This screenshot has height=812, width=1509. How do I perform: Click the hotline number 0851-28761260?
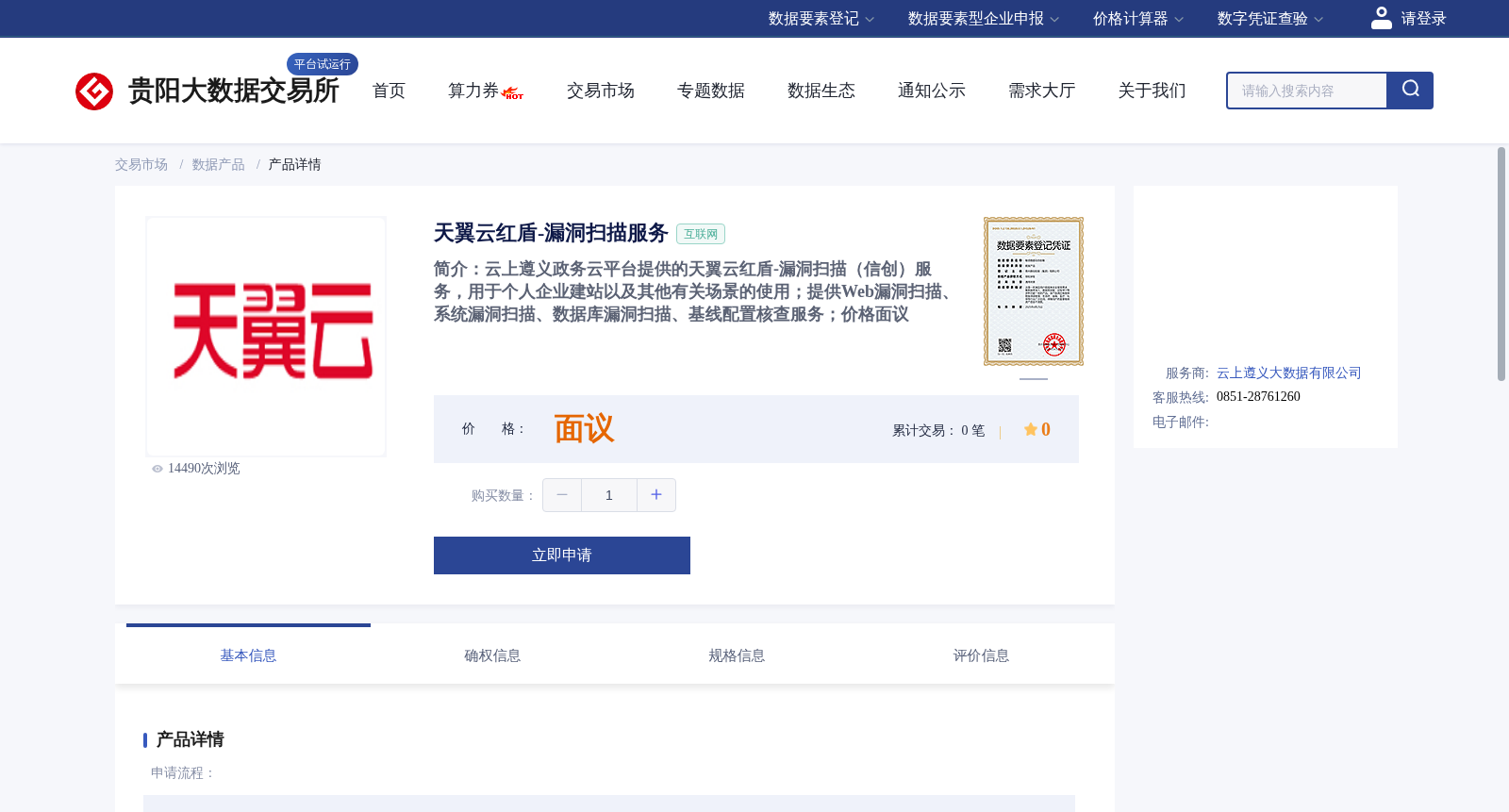click(1258, 397)
